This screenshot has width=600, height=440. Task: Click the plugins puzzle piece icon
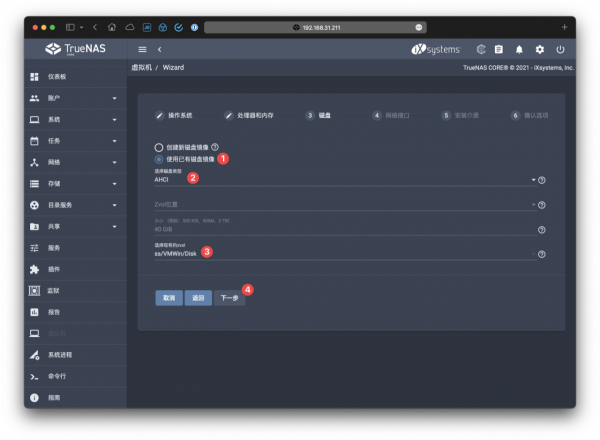click(34, 270)
